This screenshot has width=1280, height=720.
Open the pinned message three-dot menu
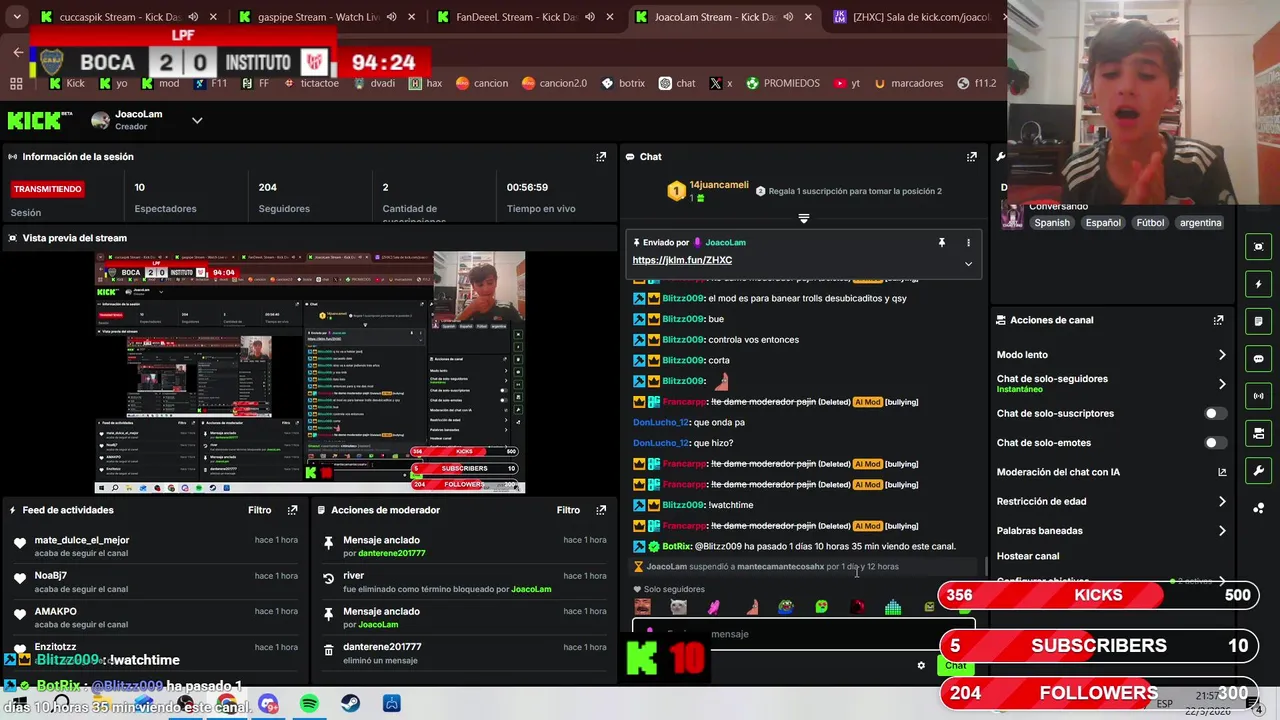968,243
